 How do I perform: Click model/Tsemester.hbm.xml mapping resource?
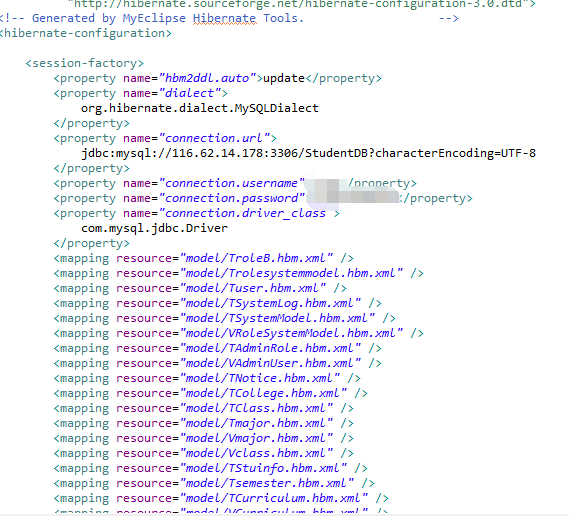267,483
